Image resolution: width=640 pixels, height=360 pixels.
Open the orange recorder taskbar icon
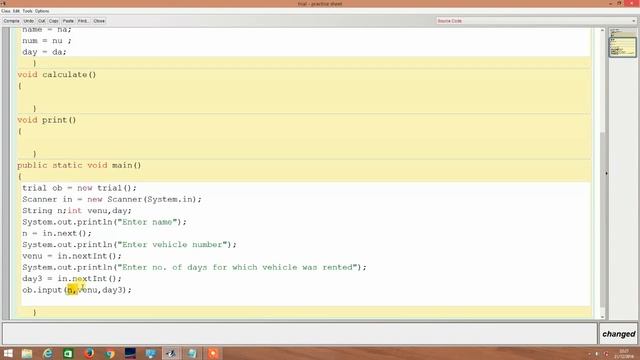coord(213,353)
